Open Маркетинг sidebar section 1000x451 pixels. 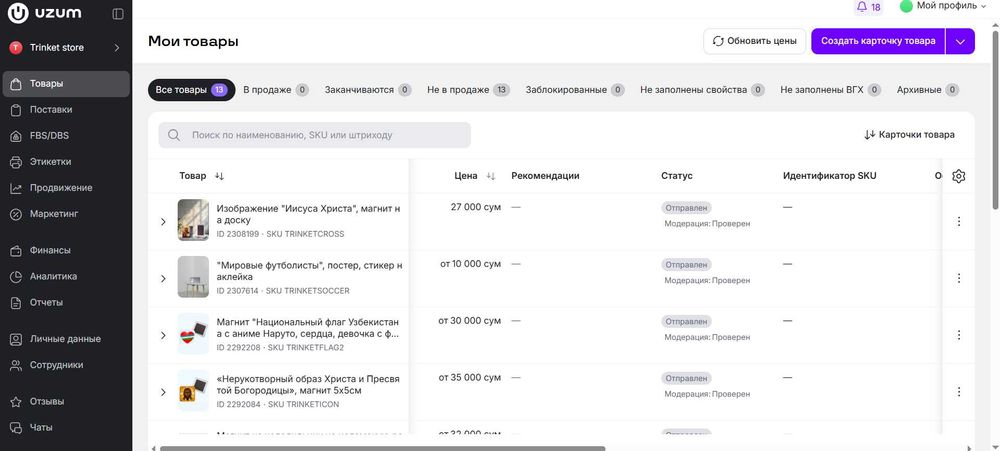(x=66, y=214)
